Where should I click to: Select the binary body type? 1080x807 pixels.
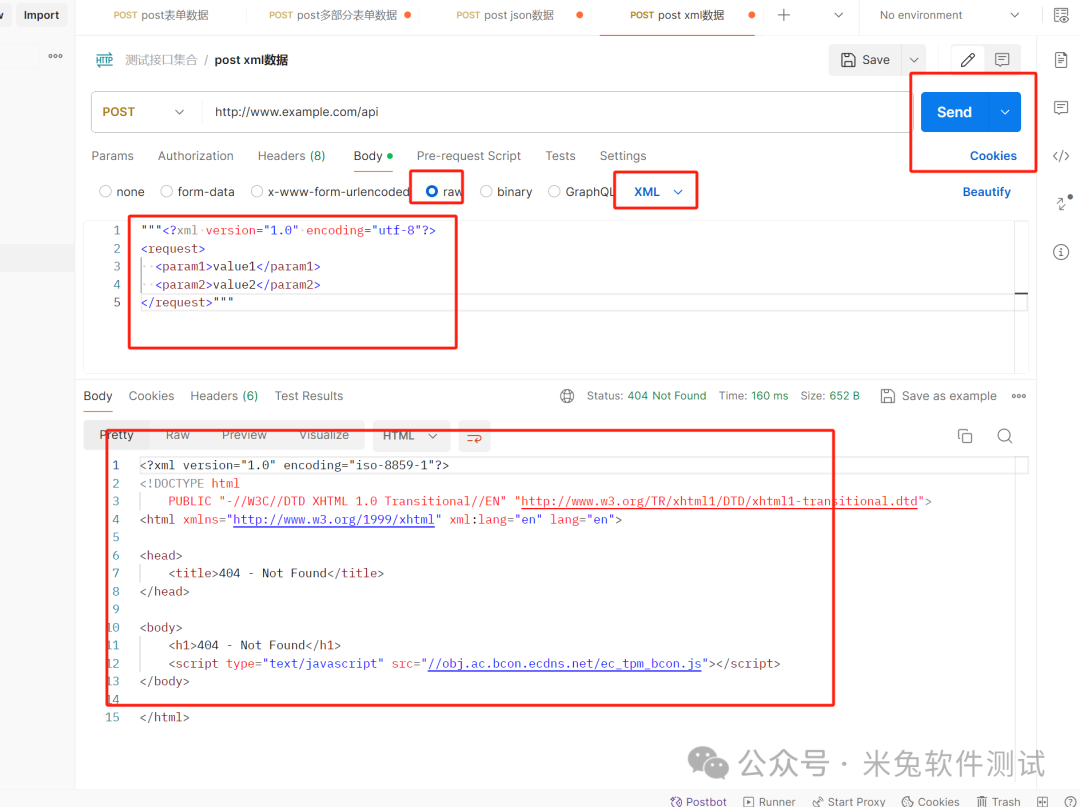pos(486,191)
